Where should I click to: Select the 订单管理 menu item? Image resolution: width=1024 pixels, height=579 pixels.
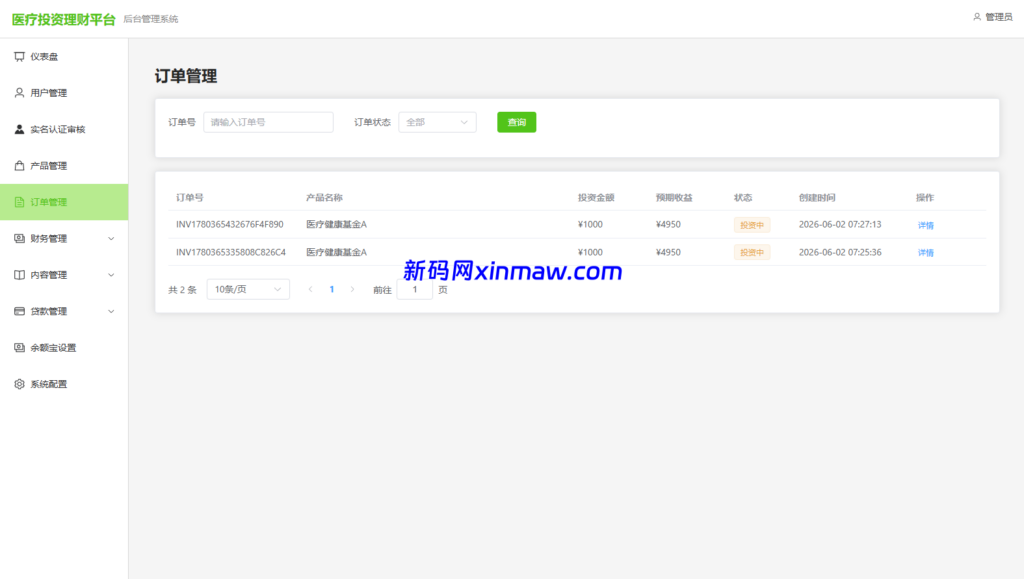tap(64, 202)
